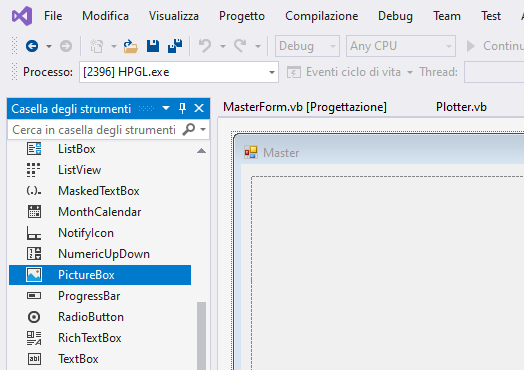Viewport: 524px width, 370px height.
Task: Select the NotifyIcon control icon
Action: tap(34, 233)
